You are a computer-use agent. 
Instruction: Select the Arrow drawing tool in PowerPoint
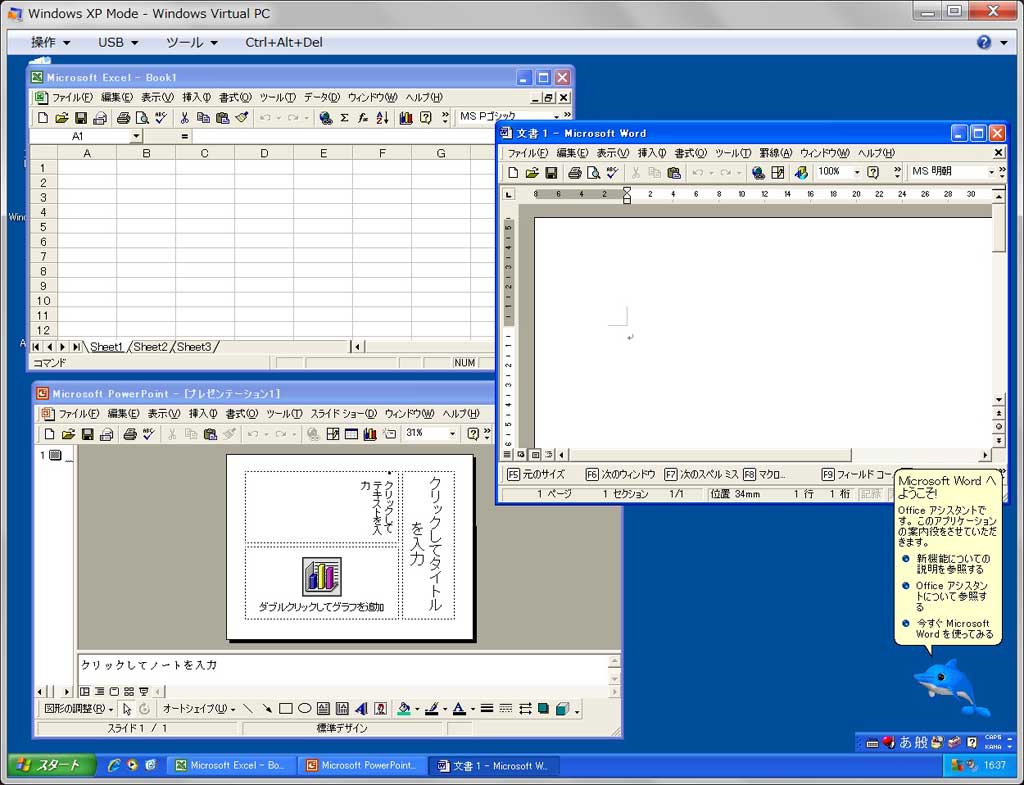[266, 709]
